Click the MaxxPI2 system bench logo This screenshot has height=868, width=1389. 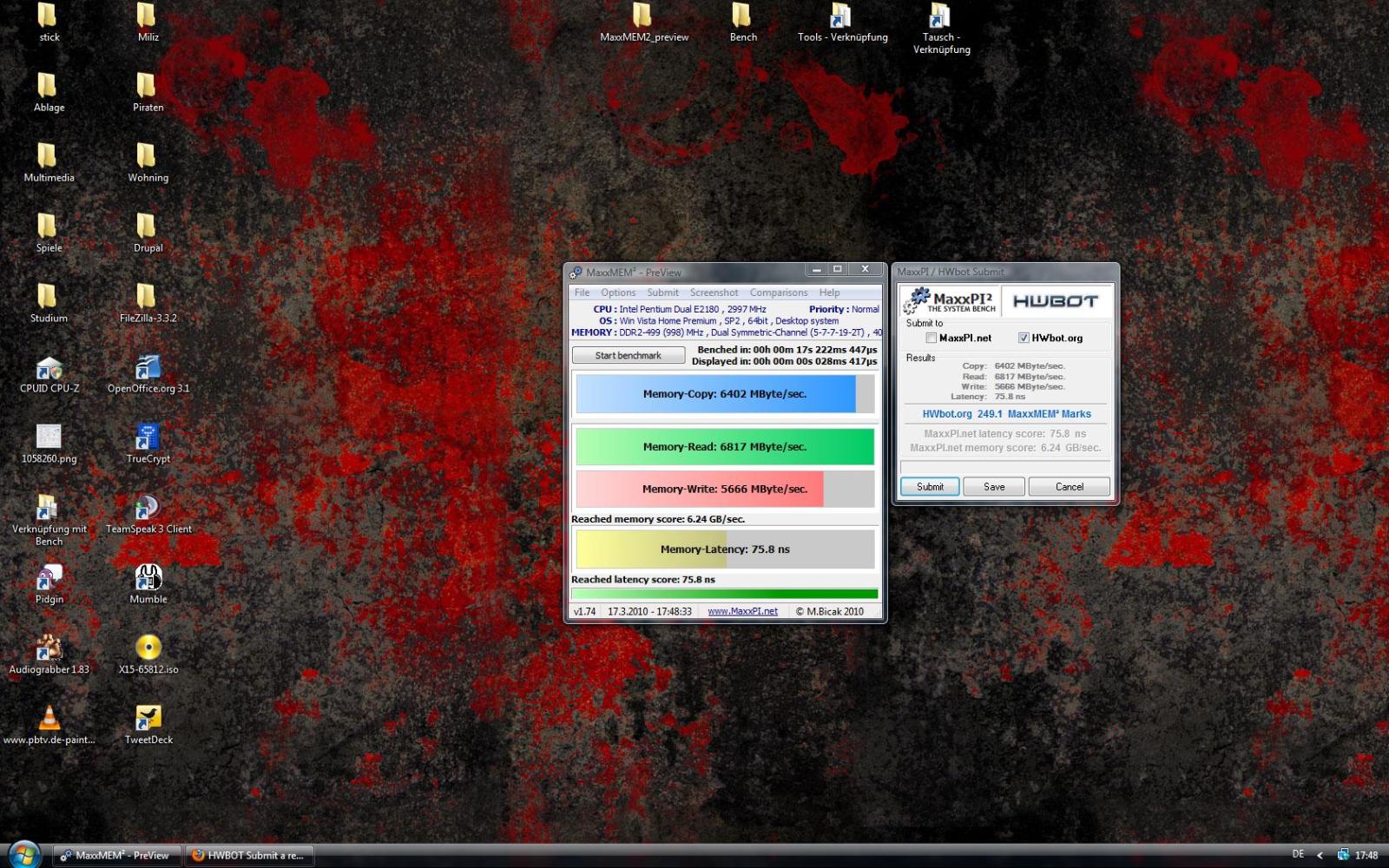click(x=950, y=301)
